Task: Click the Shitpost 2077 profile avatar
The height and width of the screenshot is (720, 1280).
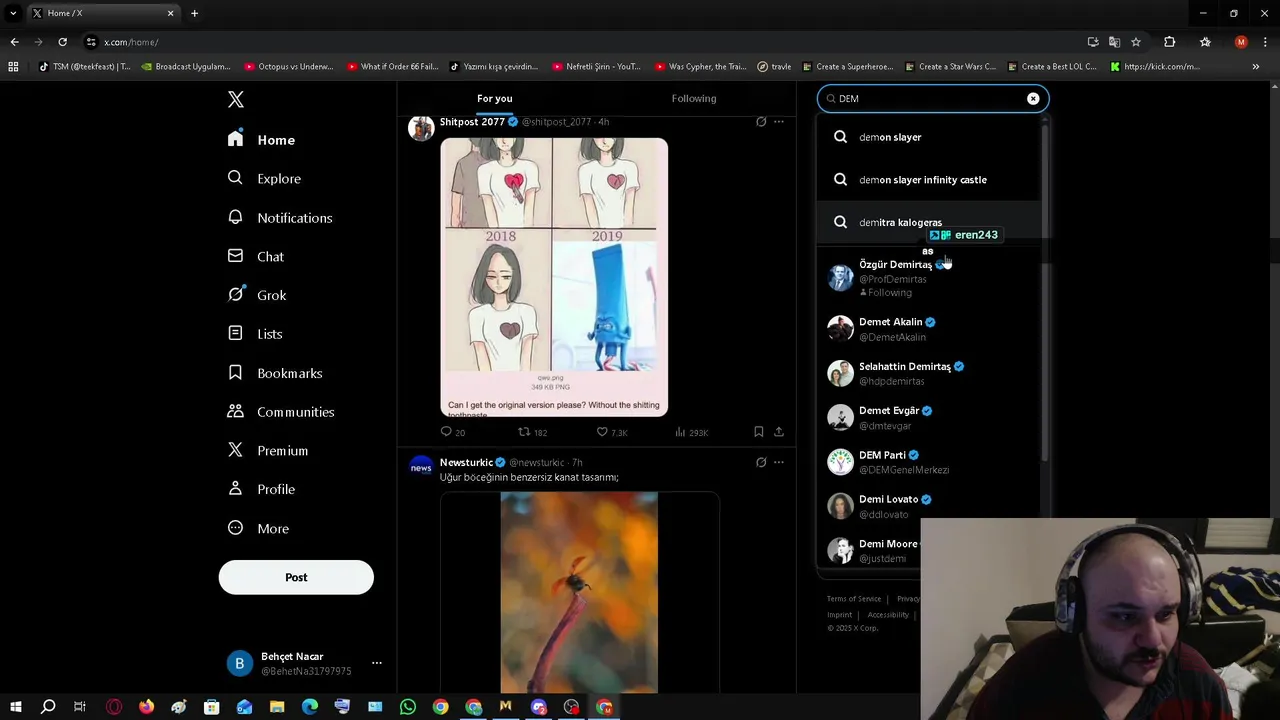Action: pos(421,128)
